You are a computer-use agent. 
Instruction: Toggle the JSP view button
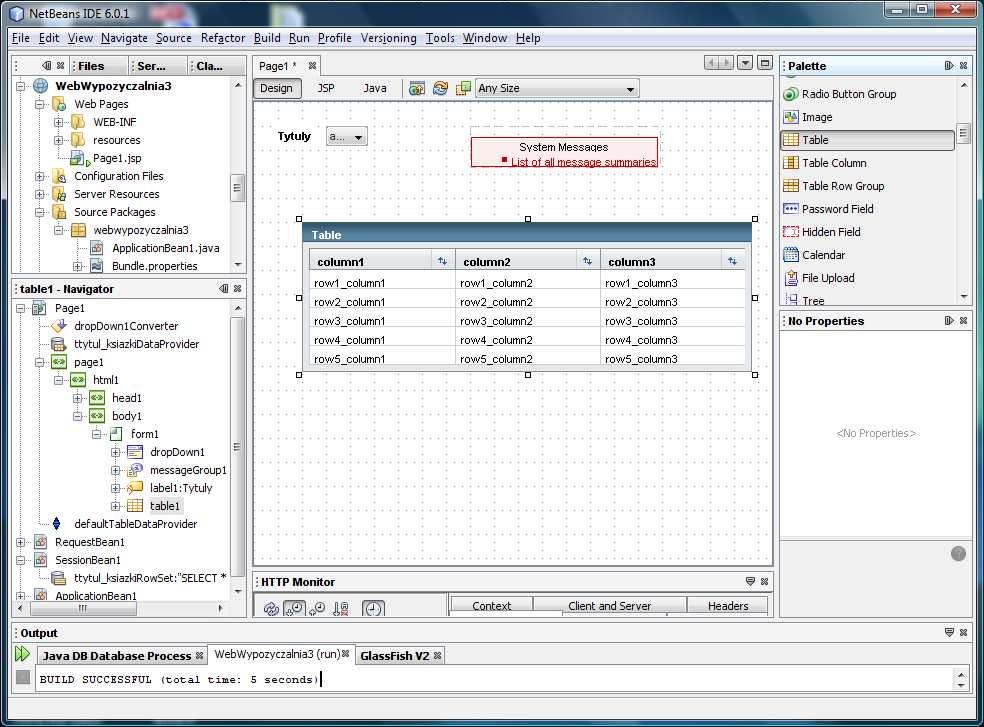[326, 89]
